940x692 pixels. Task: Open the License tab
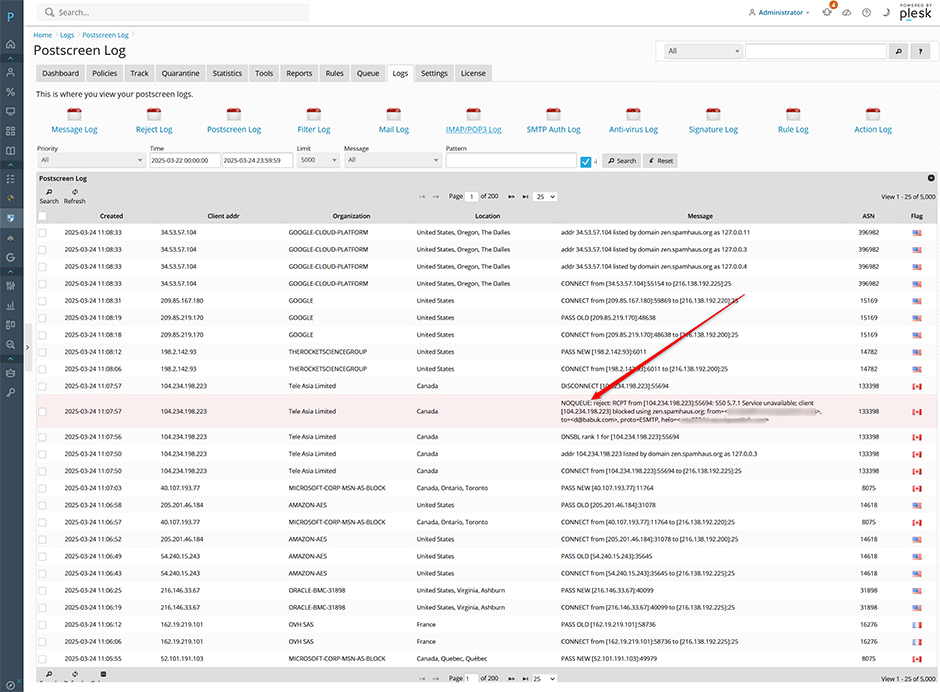pyautogui.click(x=473, y=73)
